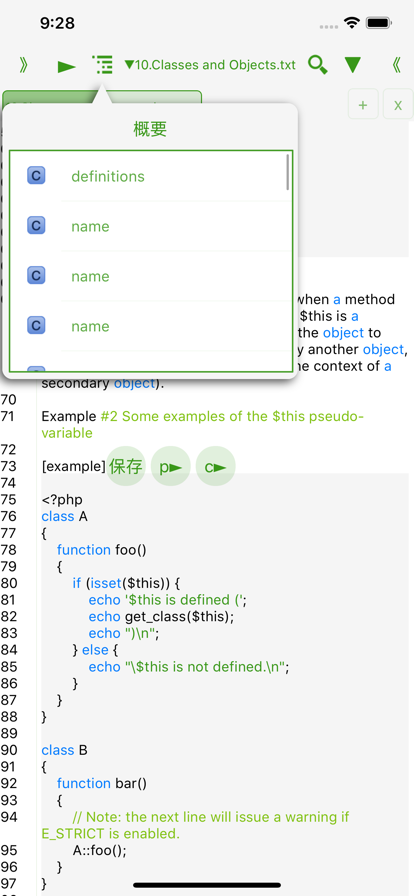Tap line number 75 in gutter
This screenshot has height=896, width=414.
coord(8,500)
